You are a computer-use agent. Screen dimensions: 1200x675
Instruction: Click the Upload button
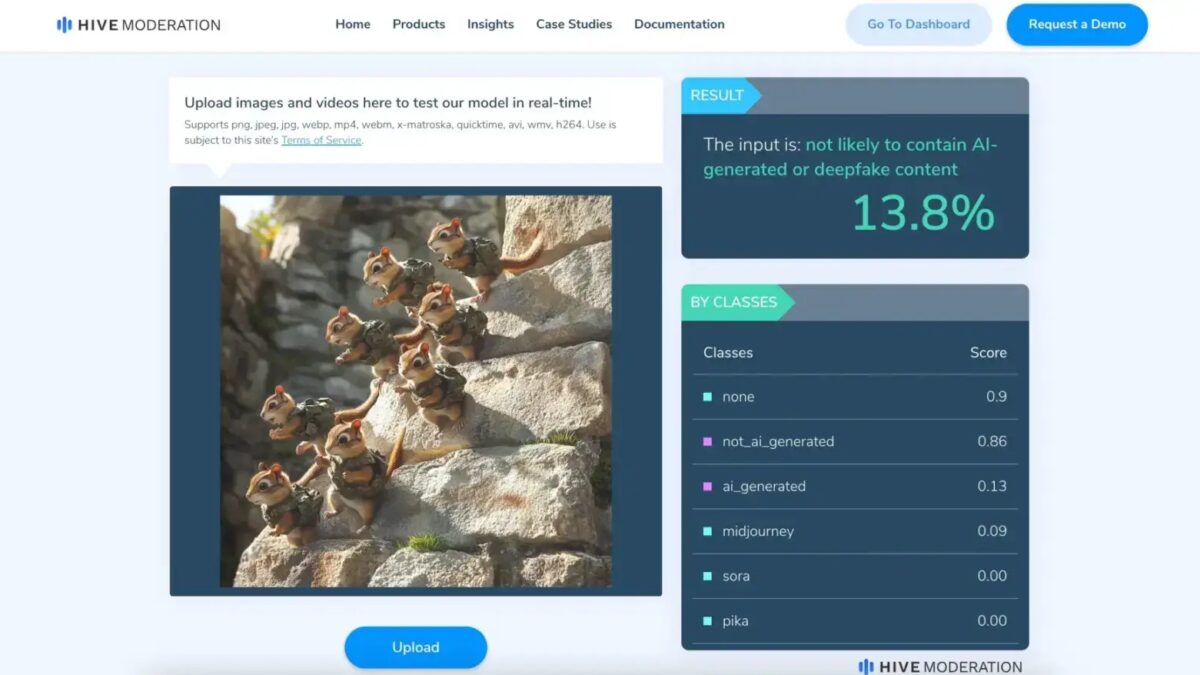click(415, 647)
